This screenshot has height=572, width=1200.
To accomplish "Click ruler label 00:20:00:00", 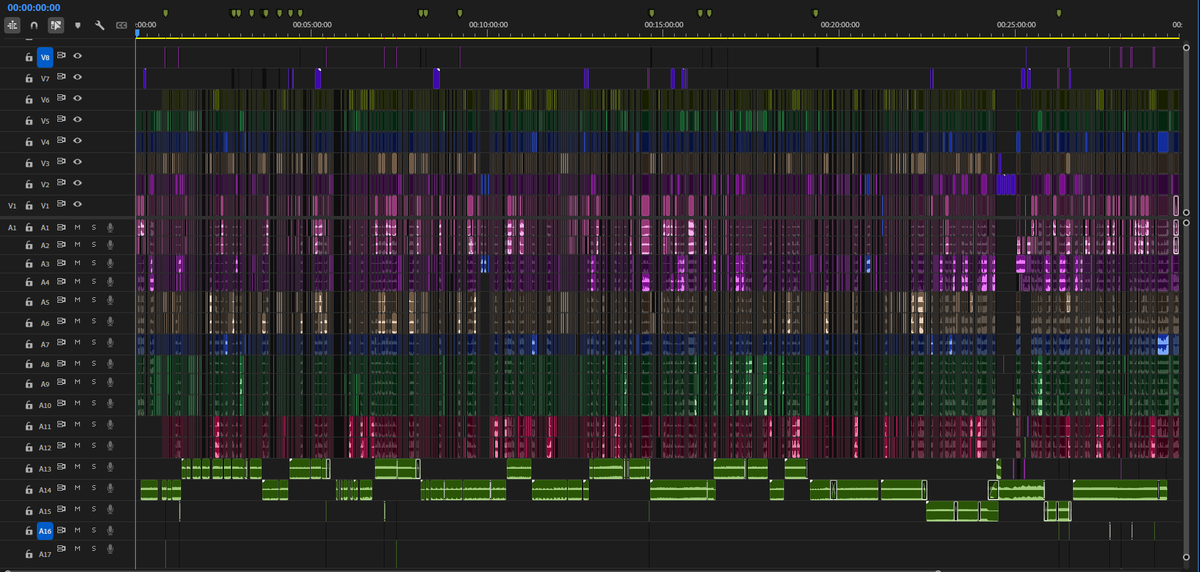I will (x=840, y=23).
